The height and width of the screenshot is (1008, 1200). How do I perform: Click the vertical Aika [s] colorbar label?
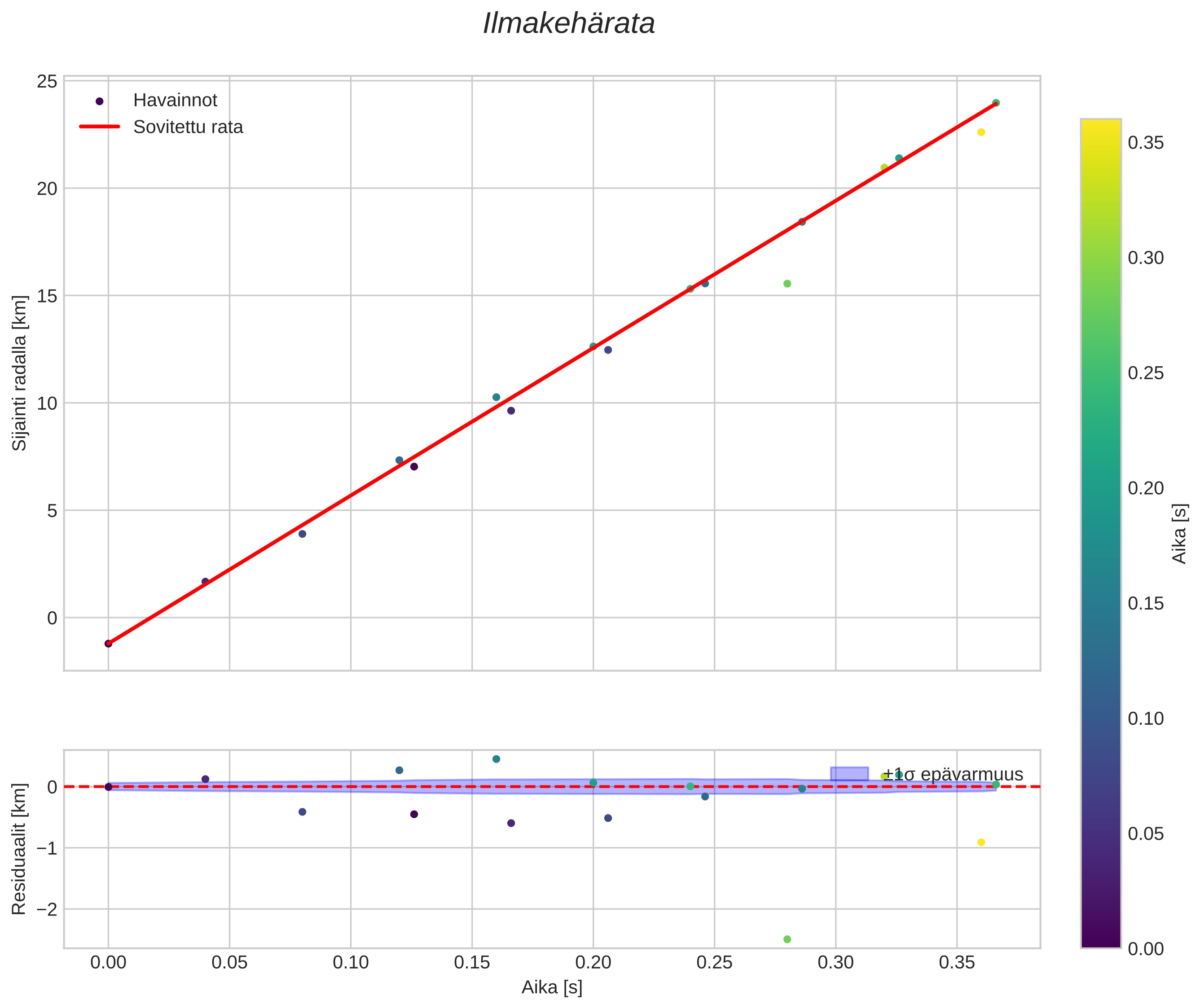click(x=1180, y=534)
